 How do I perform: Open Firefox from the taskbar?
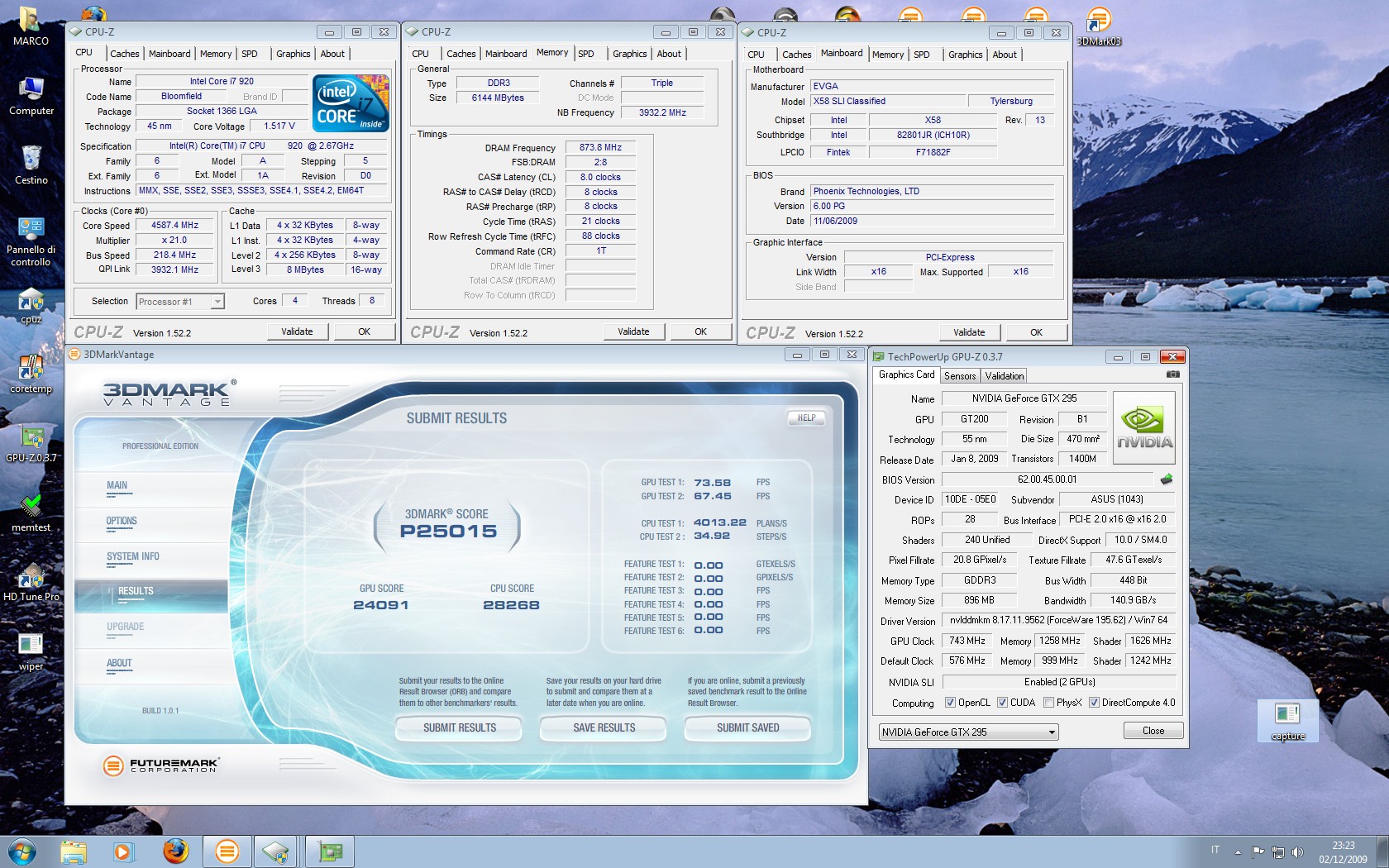175,851
